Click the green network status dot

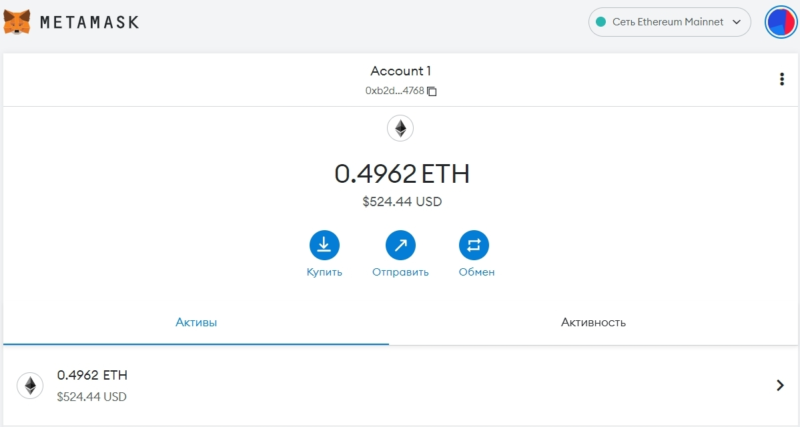coord(601,22)
